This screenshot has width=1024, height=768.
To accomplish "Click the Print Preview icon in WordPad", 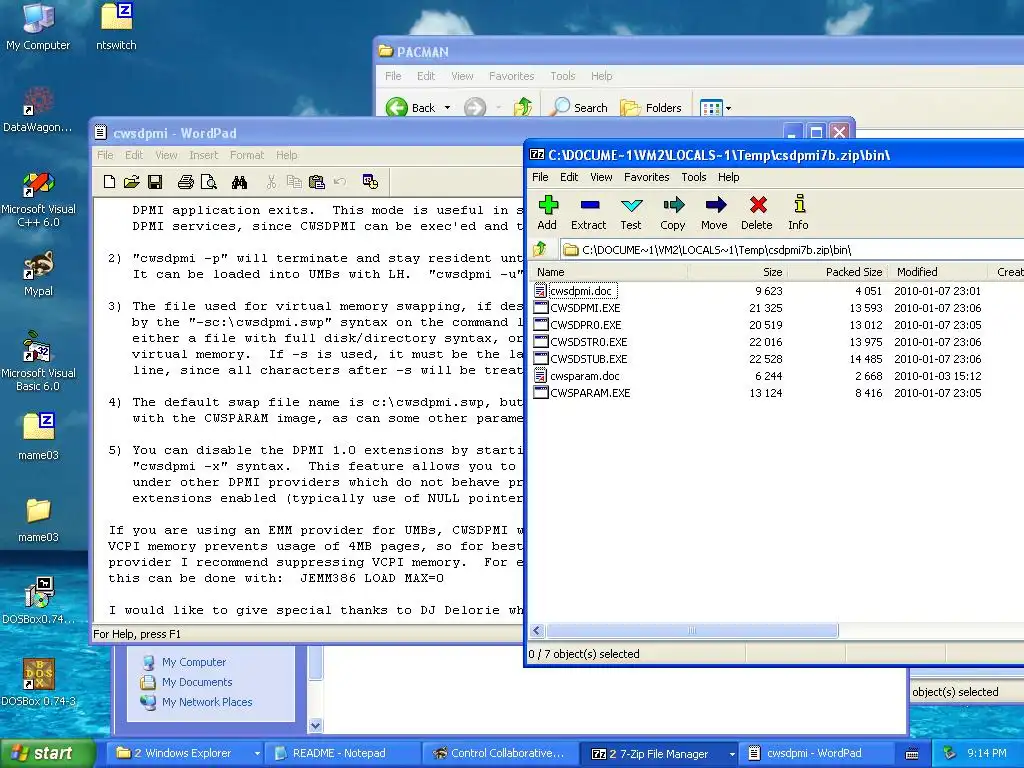I will [x=208, y=182].
